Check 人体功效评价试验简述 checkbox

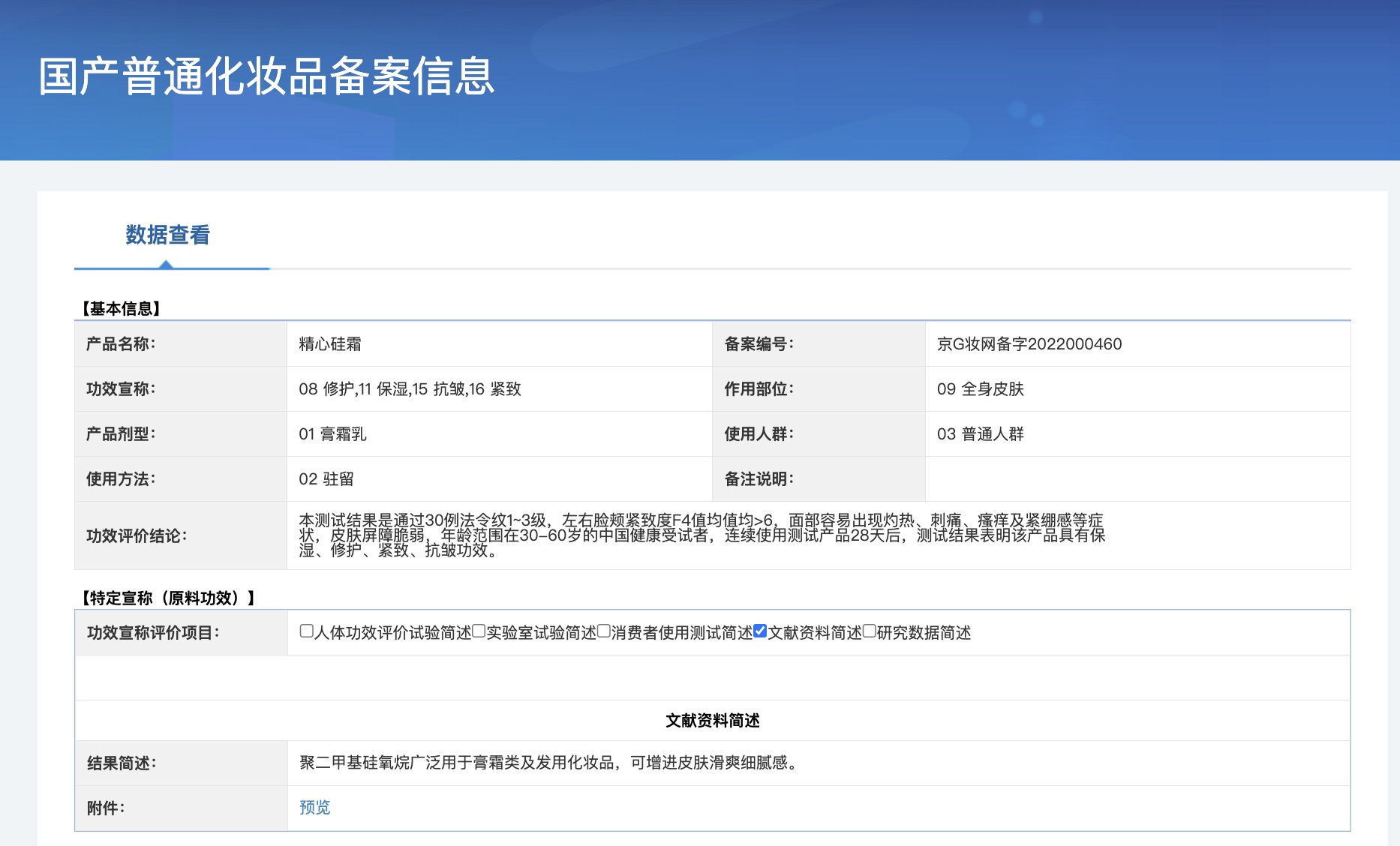coord(306,631)
